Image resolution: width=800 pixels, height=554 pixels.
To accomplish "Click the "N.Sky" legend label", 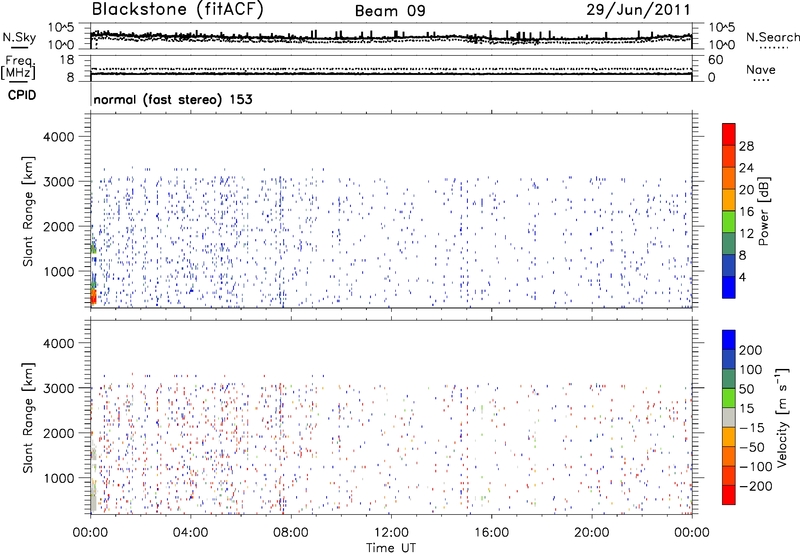I will tap(19, 37).
